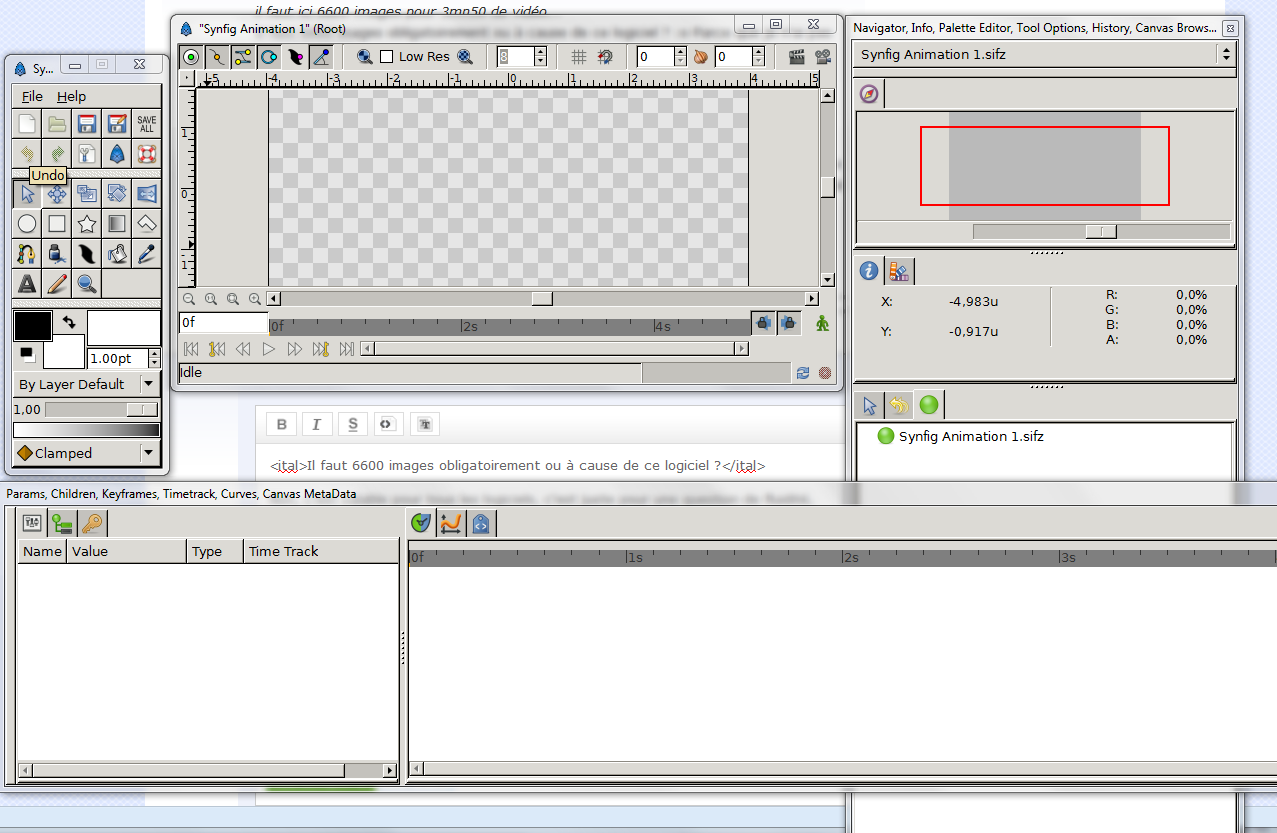The width and height of the screenshot is (1277, 833).
Task: Switch to the Curves tab icon
Action: pos(450,522)
